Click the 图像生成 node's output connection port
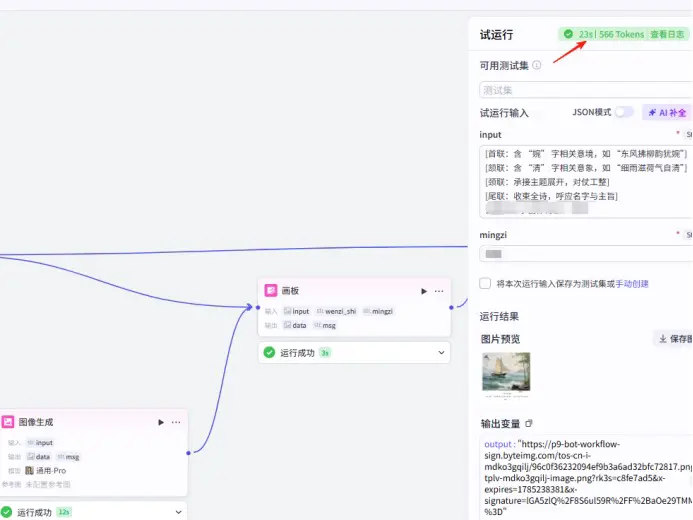693x520 pixels. click(189, 453)
